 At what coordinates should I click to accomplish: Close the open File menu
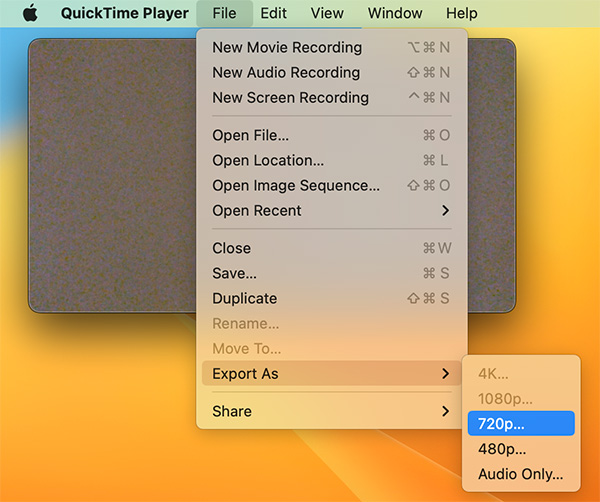click(x=224, y=13)
